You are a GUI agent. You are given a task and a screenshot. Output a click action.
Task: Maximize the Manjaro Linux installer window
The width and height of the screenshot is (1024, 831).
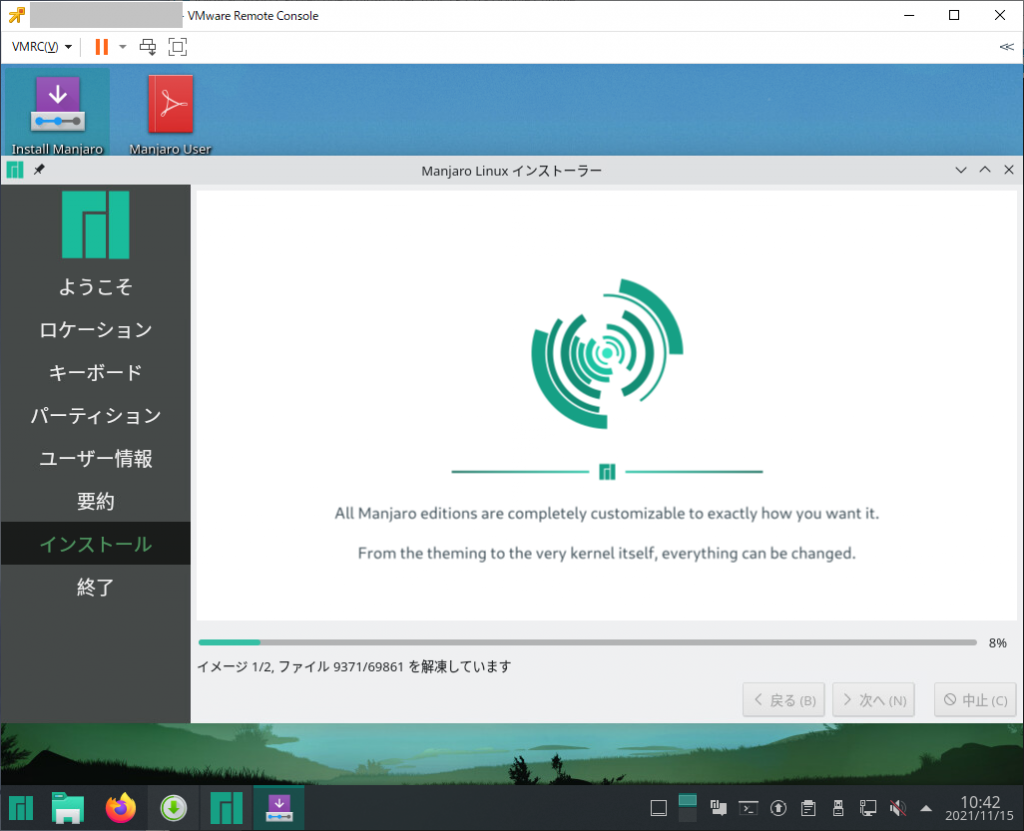985,170
